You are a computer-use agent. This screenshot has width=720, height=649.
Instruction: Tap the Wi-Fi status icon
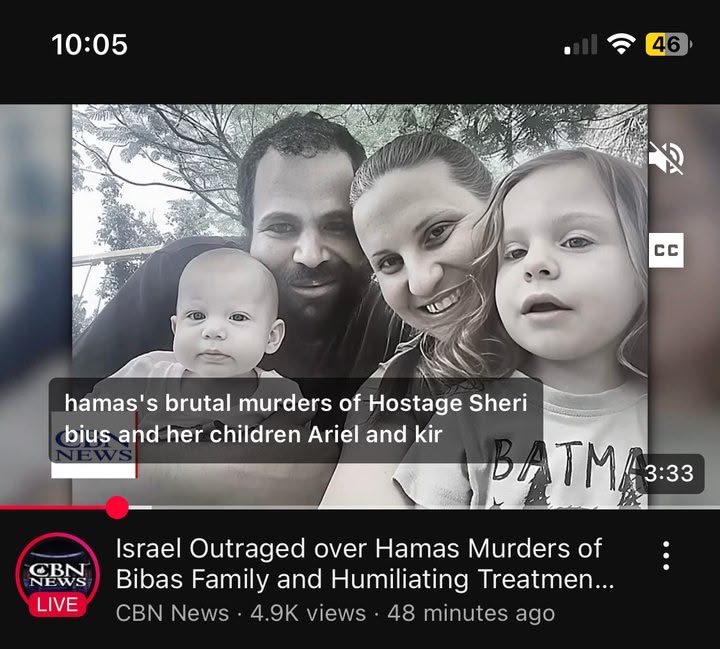(621, 44)
